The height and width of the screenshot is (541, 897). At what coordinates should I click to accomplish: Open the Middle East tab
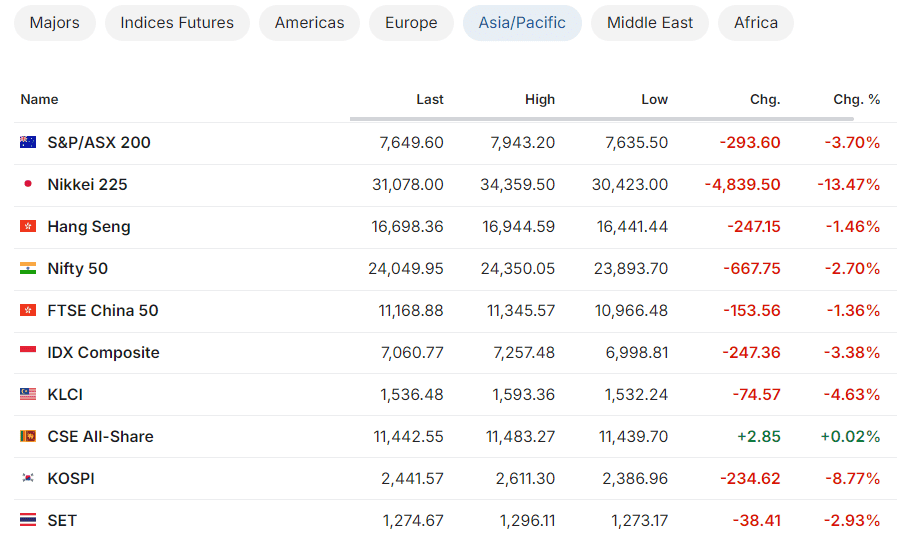tap(649, 23)
